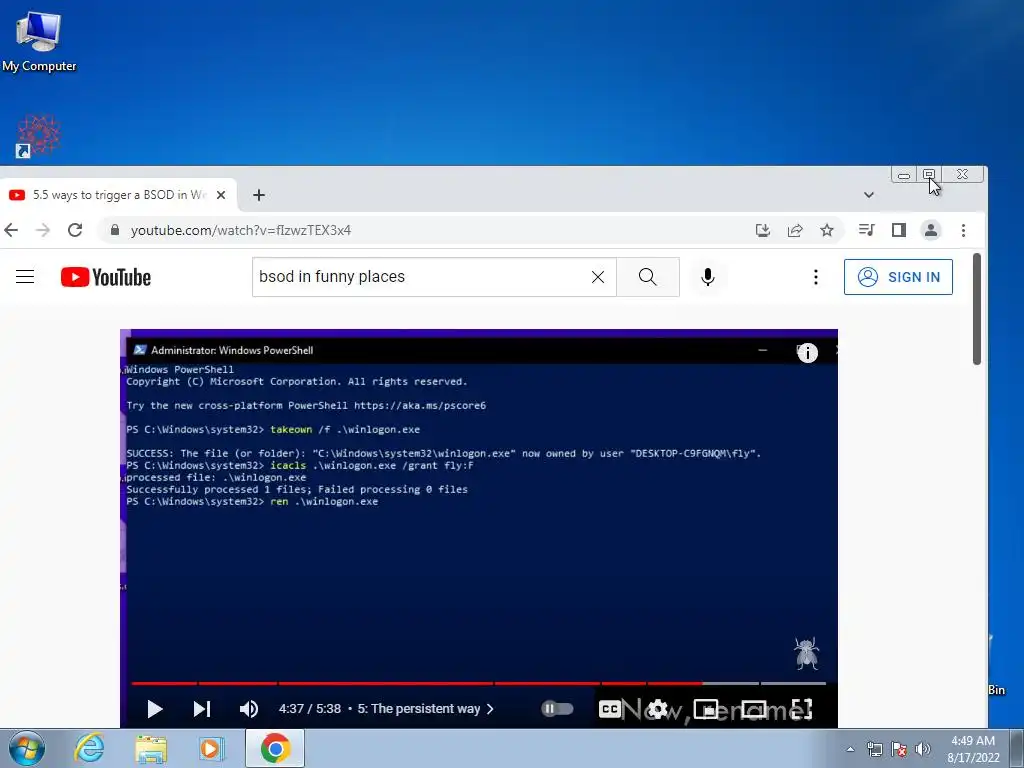
Task: Enable theater mode in player
Action: (x=754, y=709)
